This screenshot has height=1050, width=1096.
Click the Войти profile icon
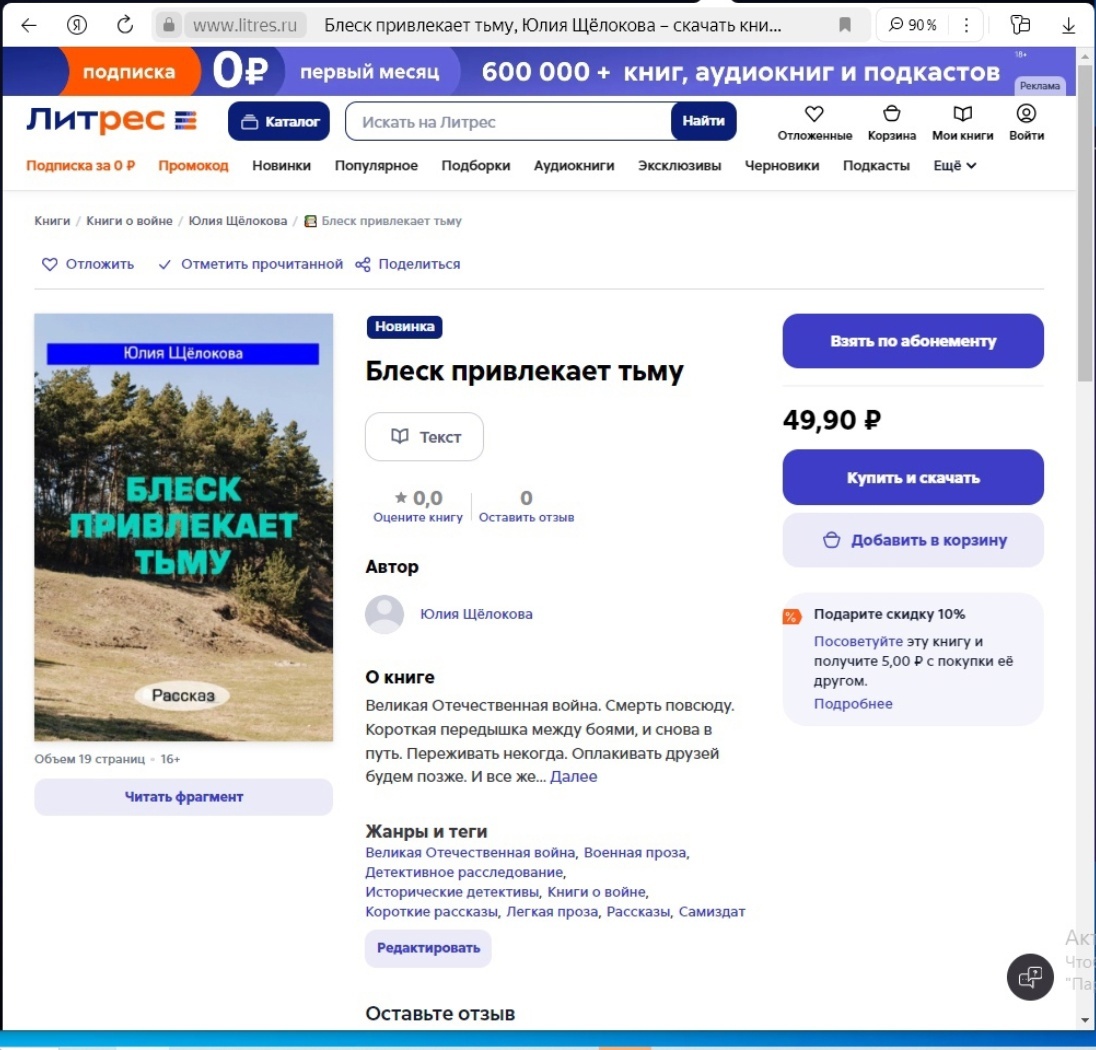(x=1026, y=113)
